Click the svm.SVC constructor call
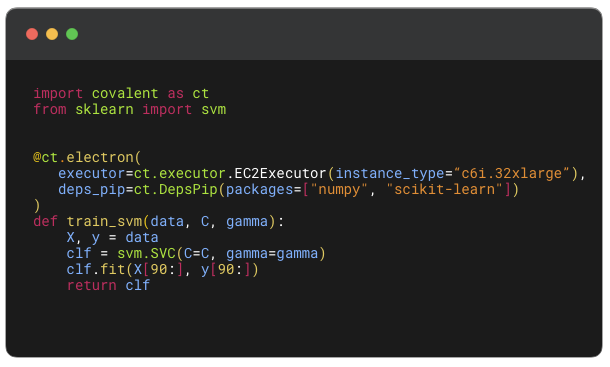Screen dimensions: 610x367 tap(147, 253)
